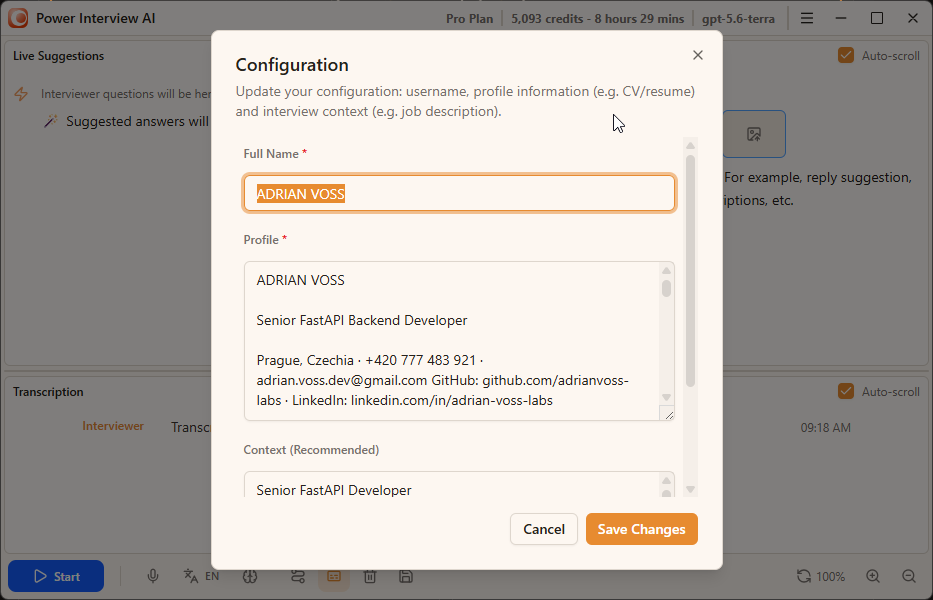933x600 pixels.
Task: Click the Profile text area resize grip
Action: click(669, 415)
